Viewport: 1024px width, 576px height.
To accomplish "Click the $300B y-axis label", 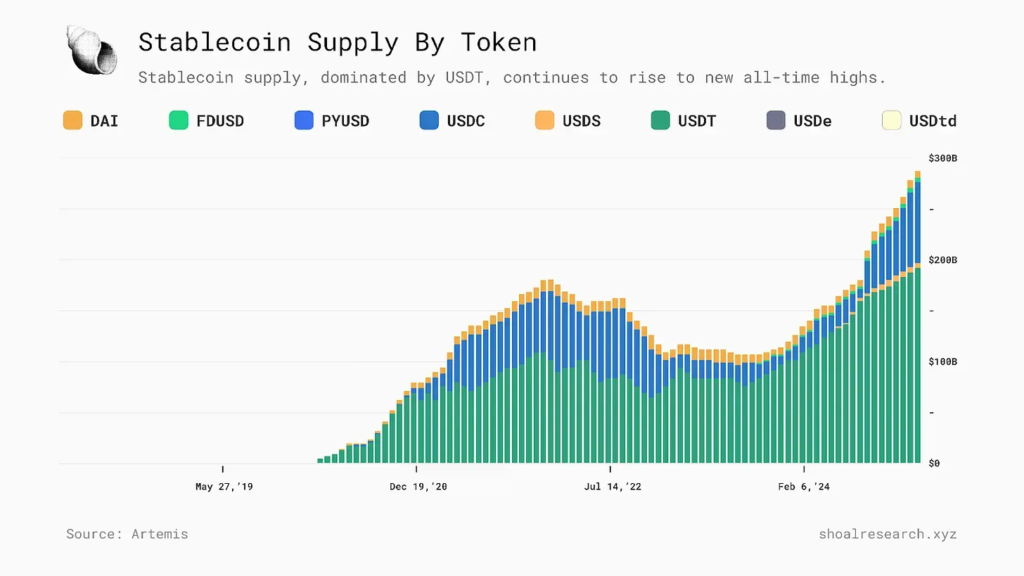I will [x=943, y=158].
